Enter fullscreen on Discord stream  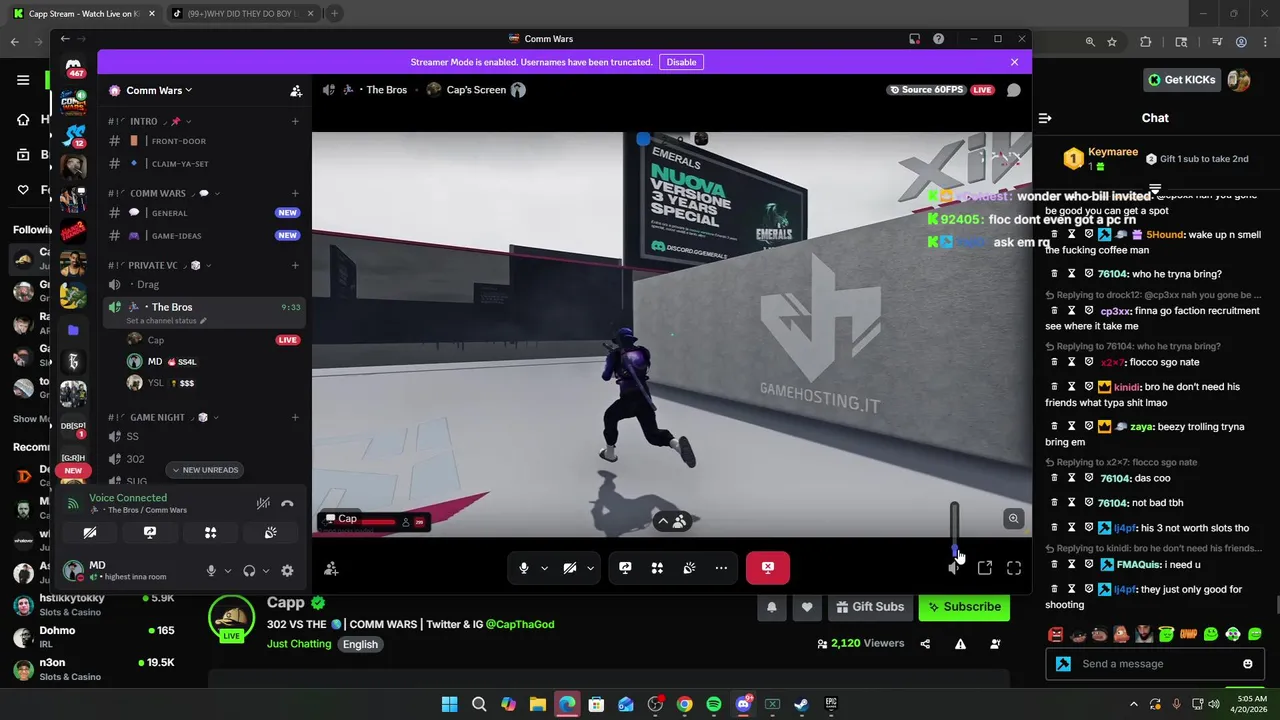(x=1014, y=568)
